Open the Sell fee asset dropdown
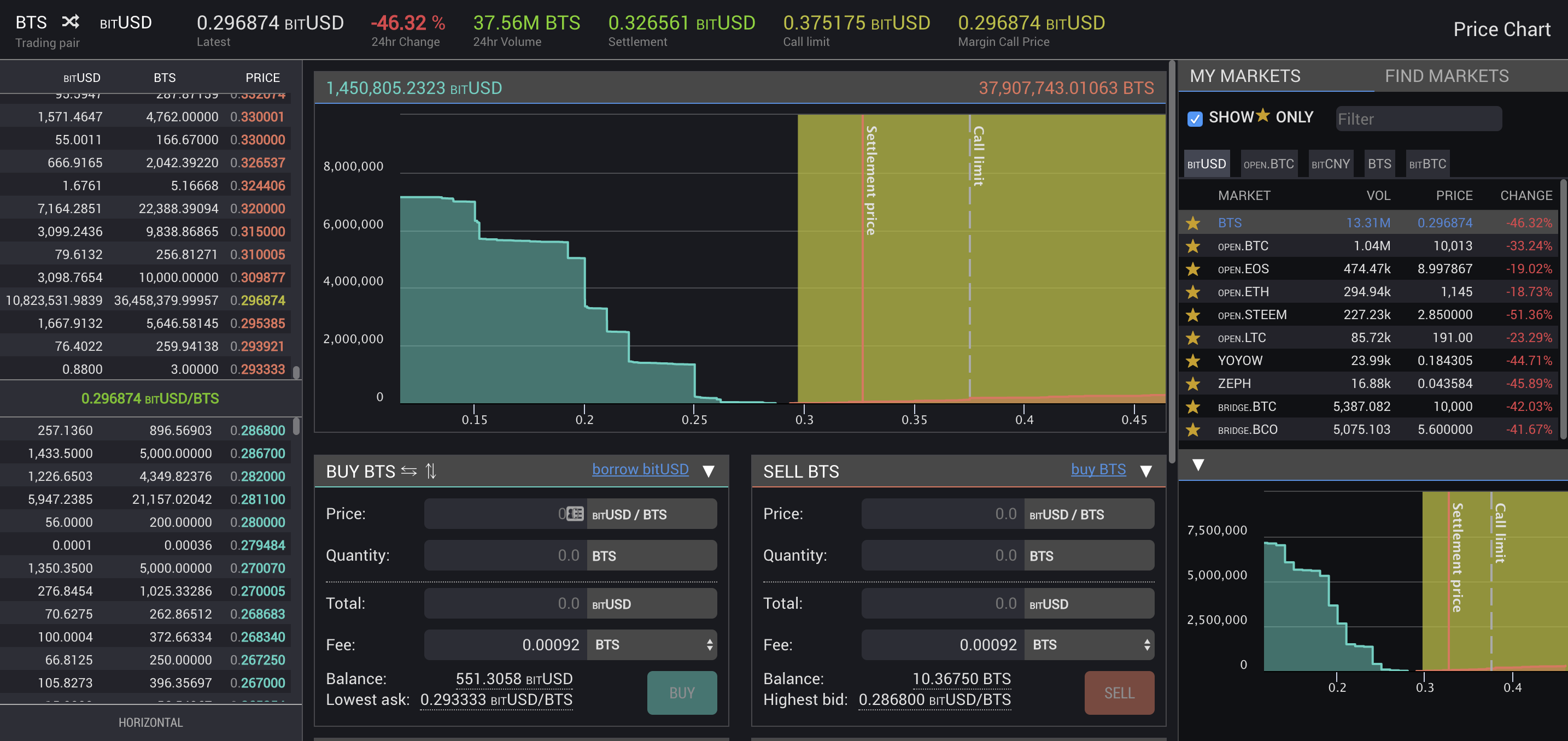The height and width of the screenshot is (741, 1568). coord(1090,645)
